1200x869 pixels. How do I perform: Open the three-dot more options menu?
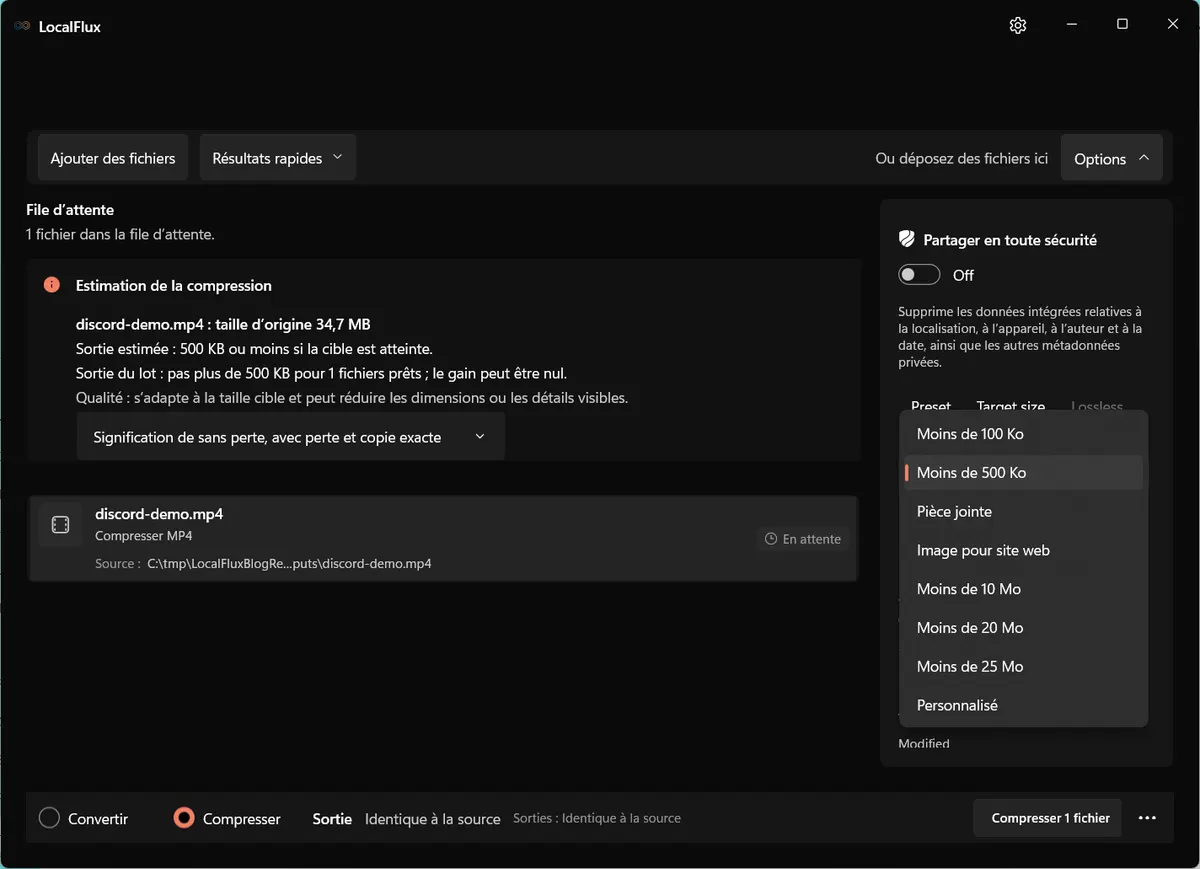[x=1147, y=818]
